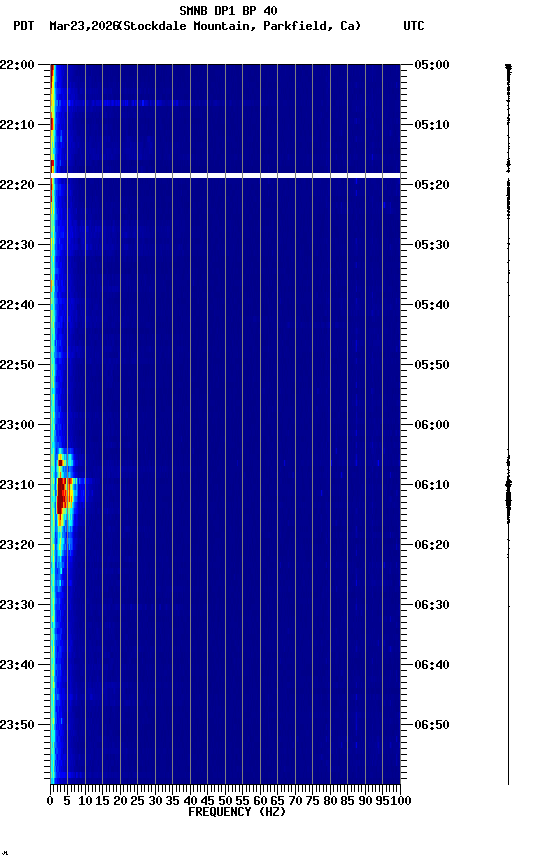Click the 90 Hz frequency tick label

(x=365, y=802)
